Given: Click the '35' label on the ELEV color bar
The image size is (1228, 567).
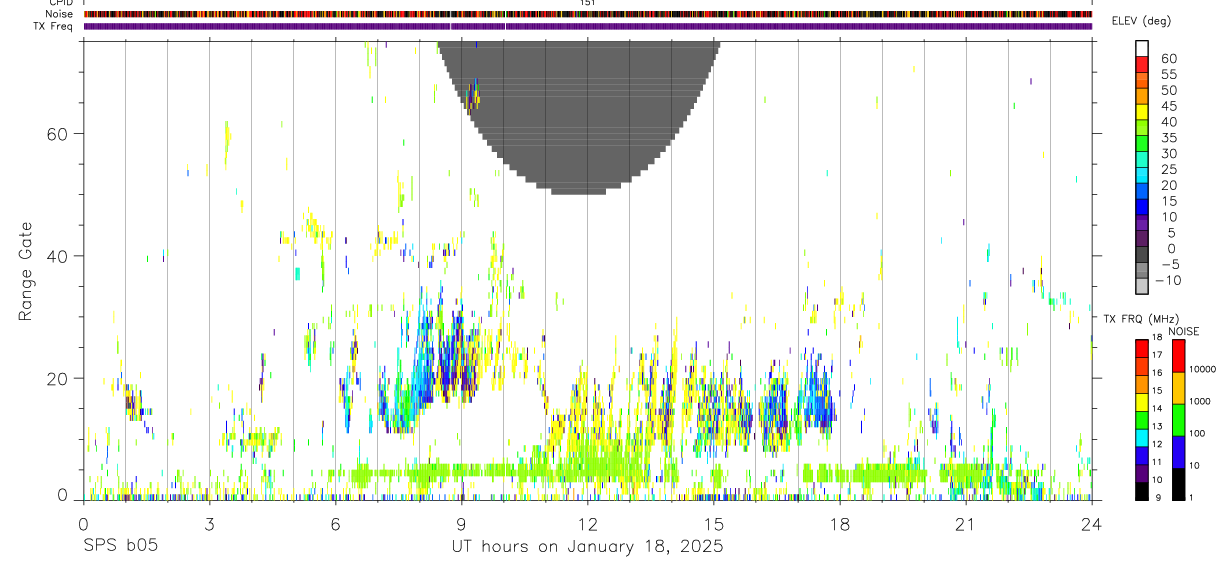Looking at the screenshot, I should 1169,138.
